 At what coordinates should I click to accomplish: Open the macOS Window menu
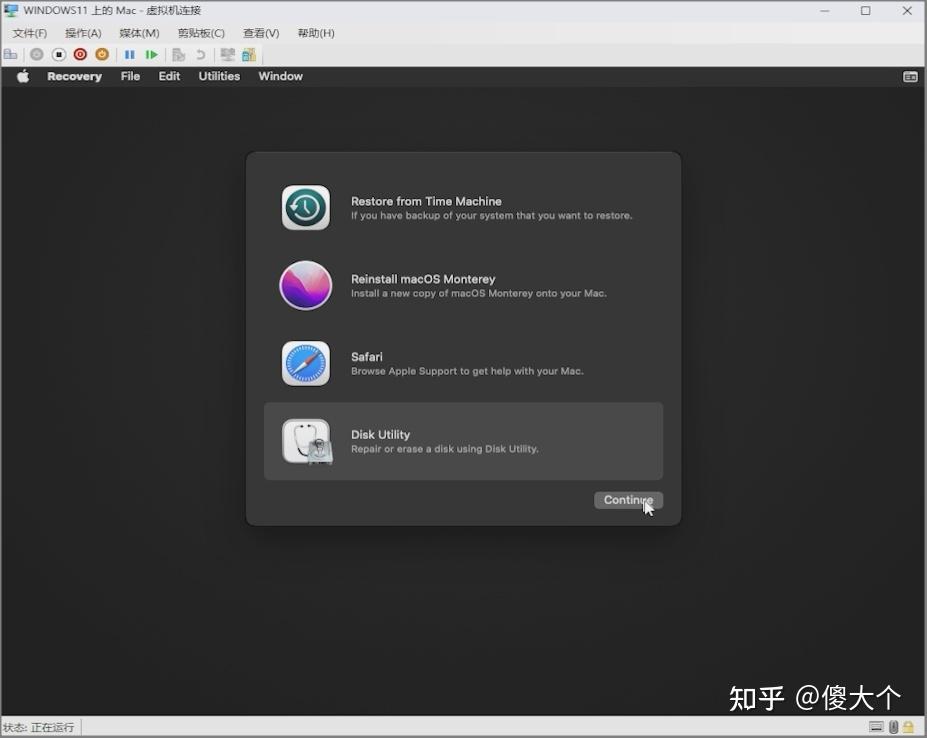281,76
